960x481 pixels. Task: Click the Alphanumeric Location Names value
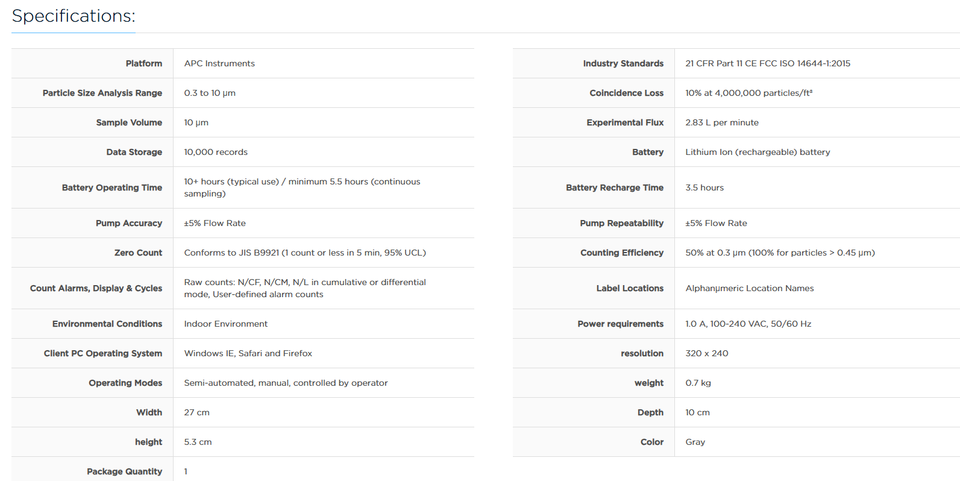pos(749,288)
